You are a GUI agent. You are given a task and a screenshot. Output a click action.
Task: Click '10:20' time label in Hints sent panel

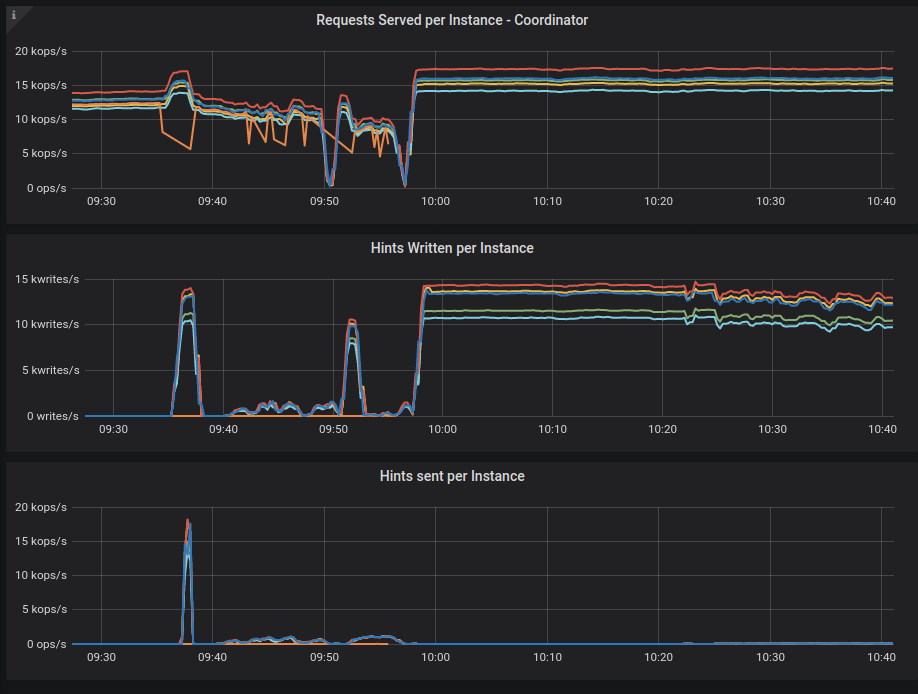pyautogui.click(x=659, y=657)
